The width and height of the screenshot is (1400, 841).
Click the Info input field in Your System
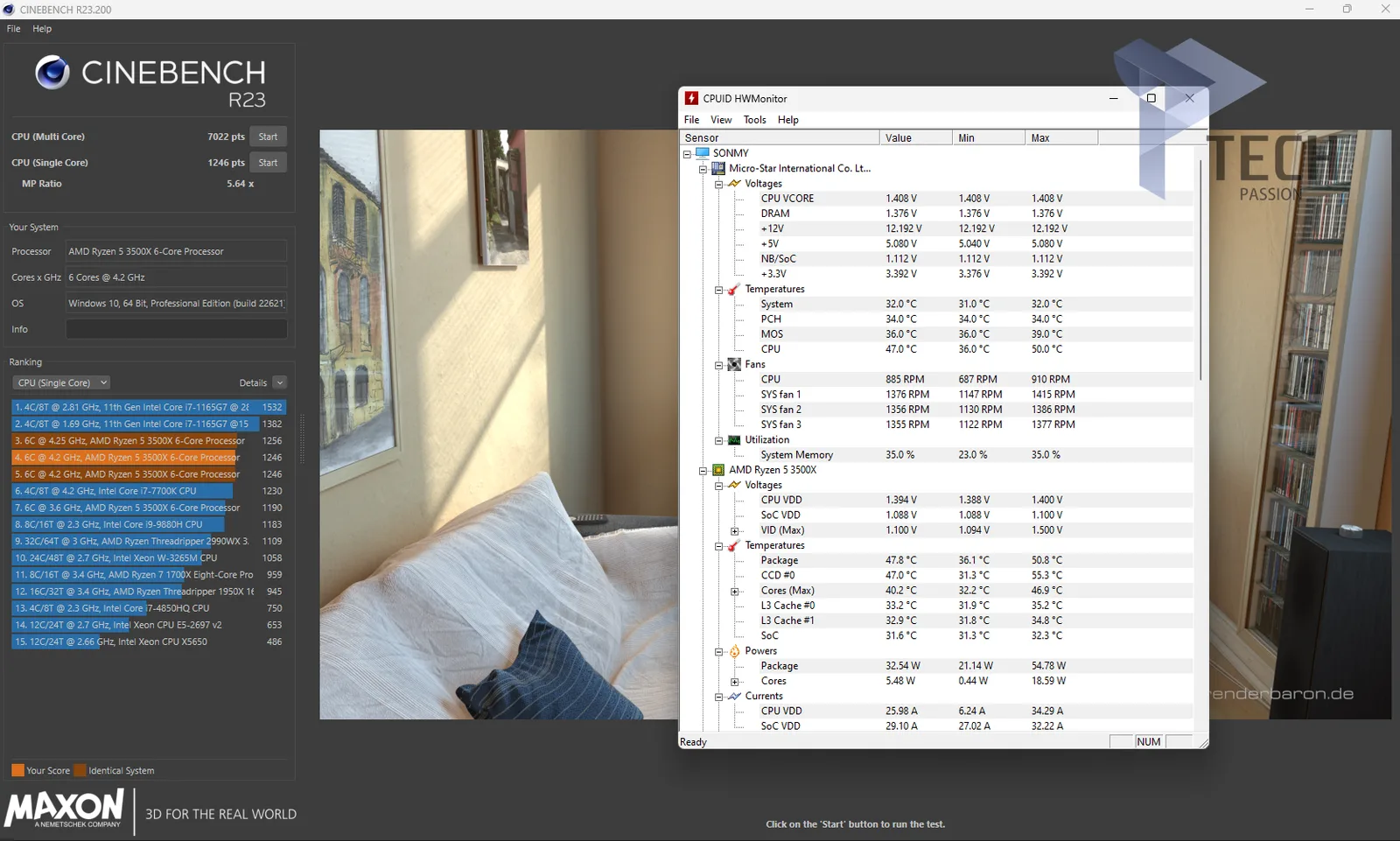click(176, 329)
